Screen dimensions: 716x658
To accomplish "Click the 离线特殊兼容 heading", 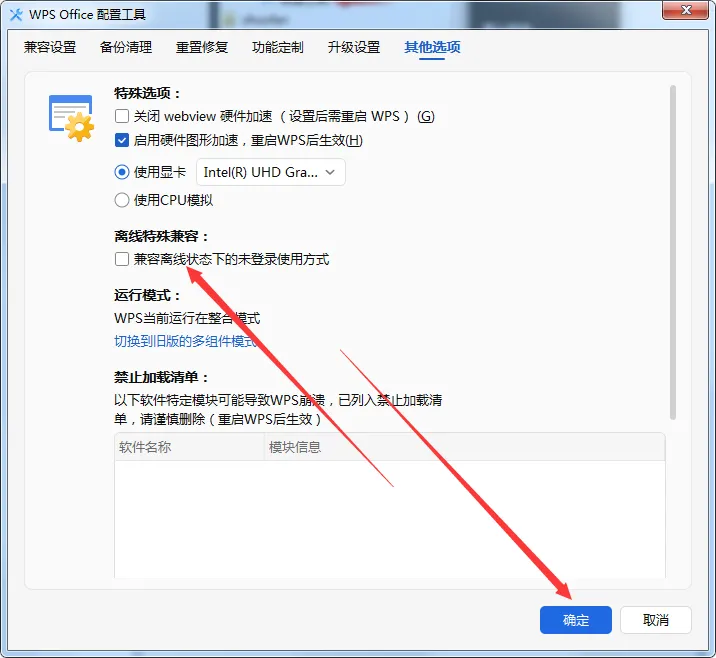I will tap(161, 236).
